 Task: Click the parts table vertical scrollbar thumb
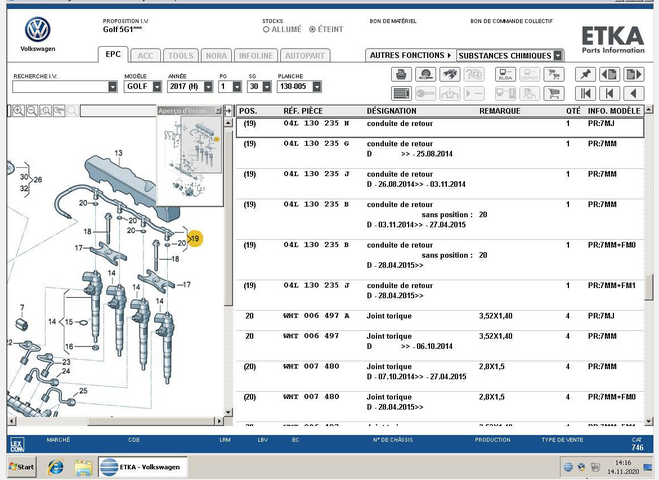pos(649,287)
